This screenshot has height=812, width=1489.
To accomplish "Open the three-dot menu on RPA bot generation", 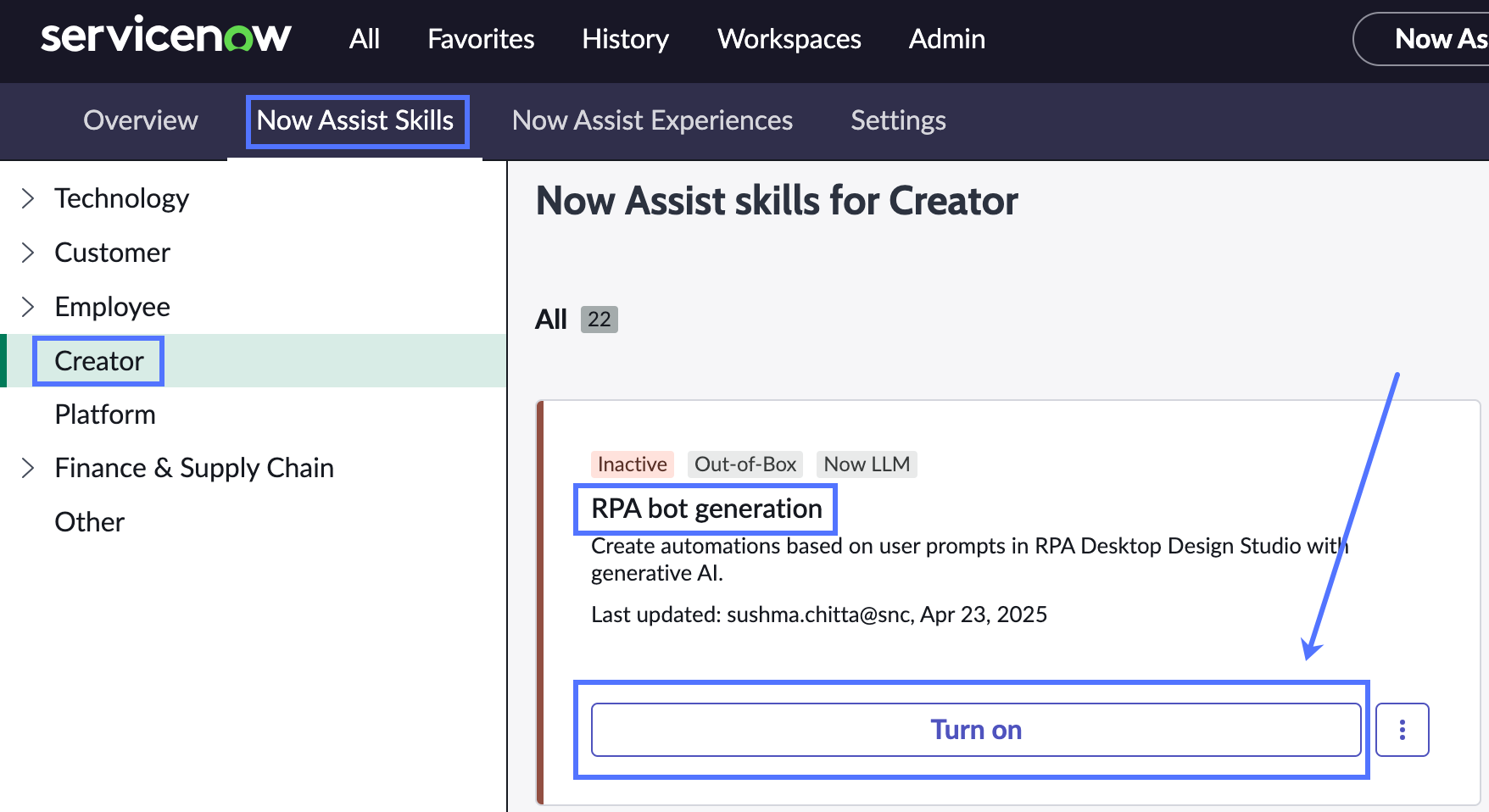I will [x=1402, y=730].
